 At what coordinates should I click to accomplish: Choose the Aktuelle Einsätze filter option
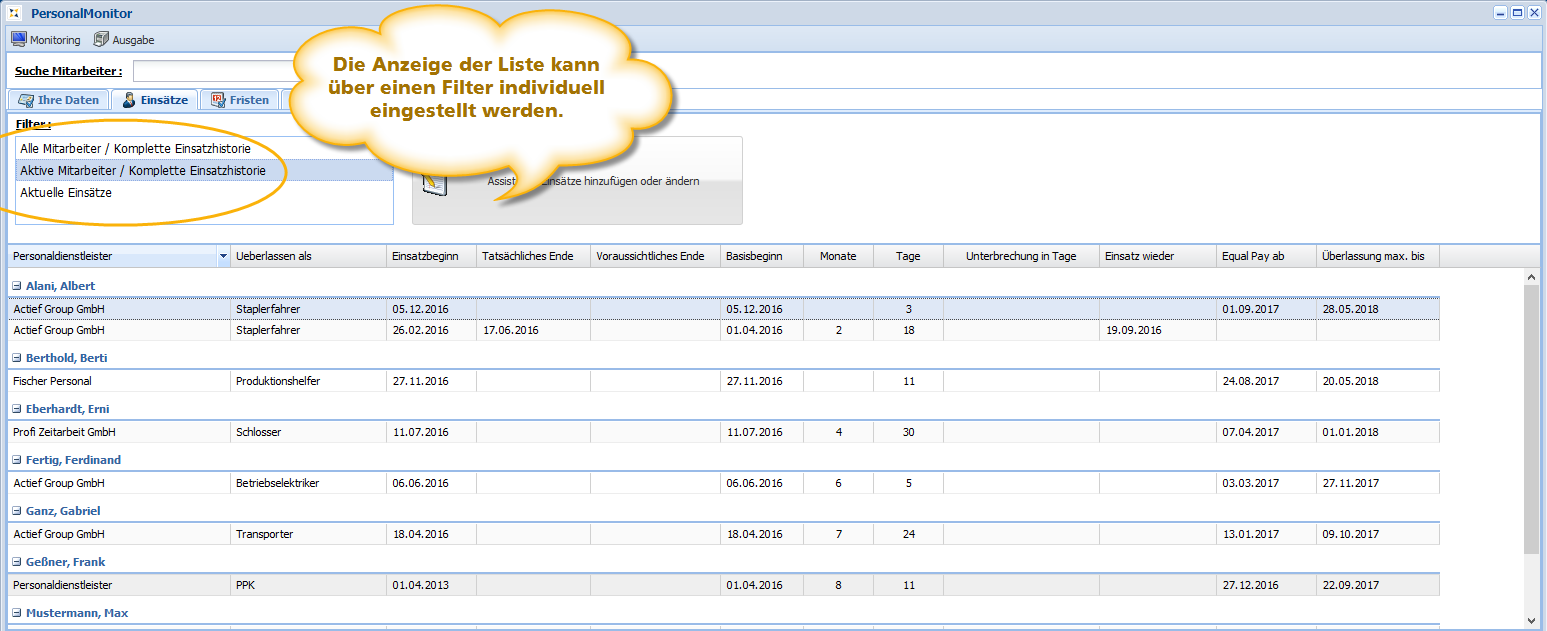(66, 193)
